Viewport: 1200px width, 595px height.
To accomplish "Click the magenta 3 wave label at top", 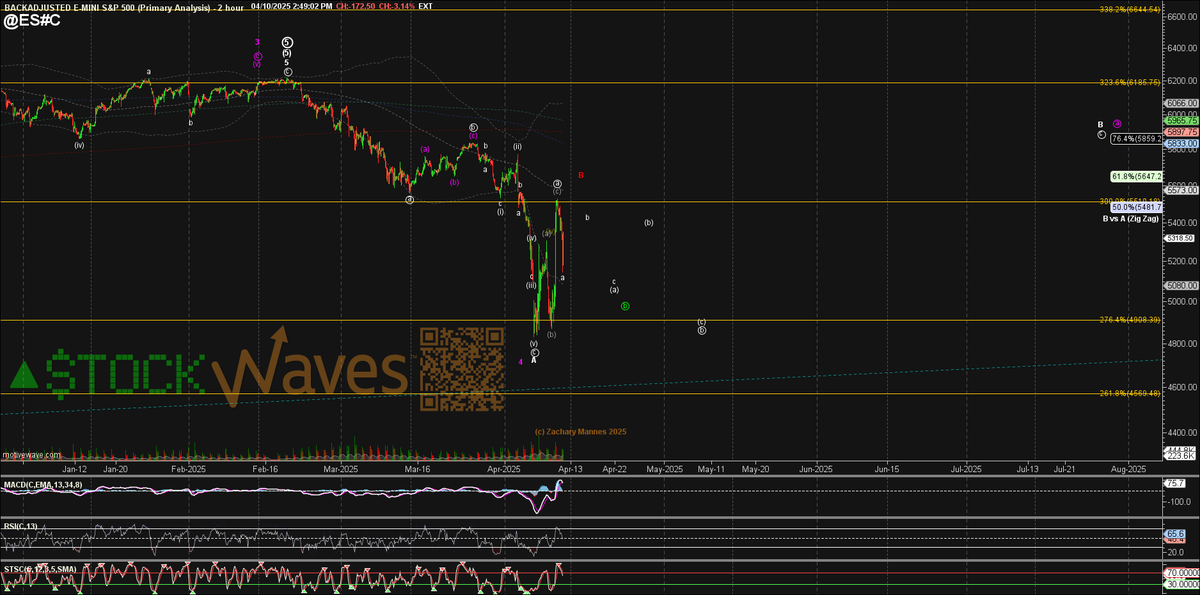I will (257, 42).
